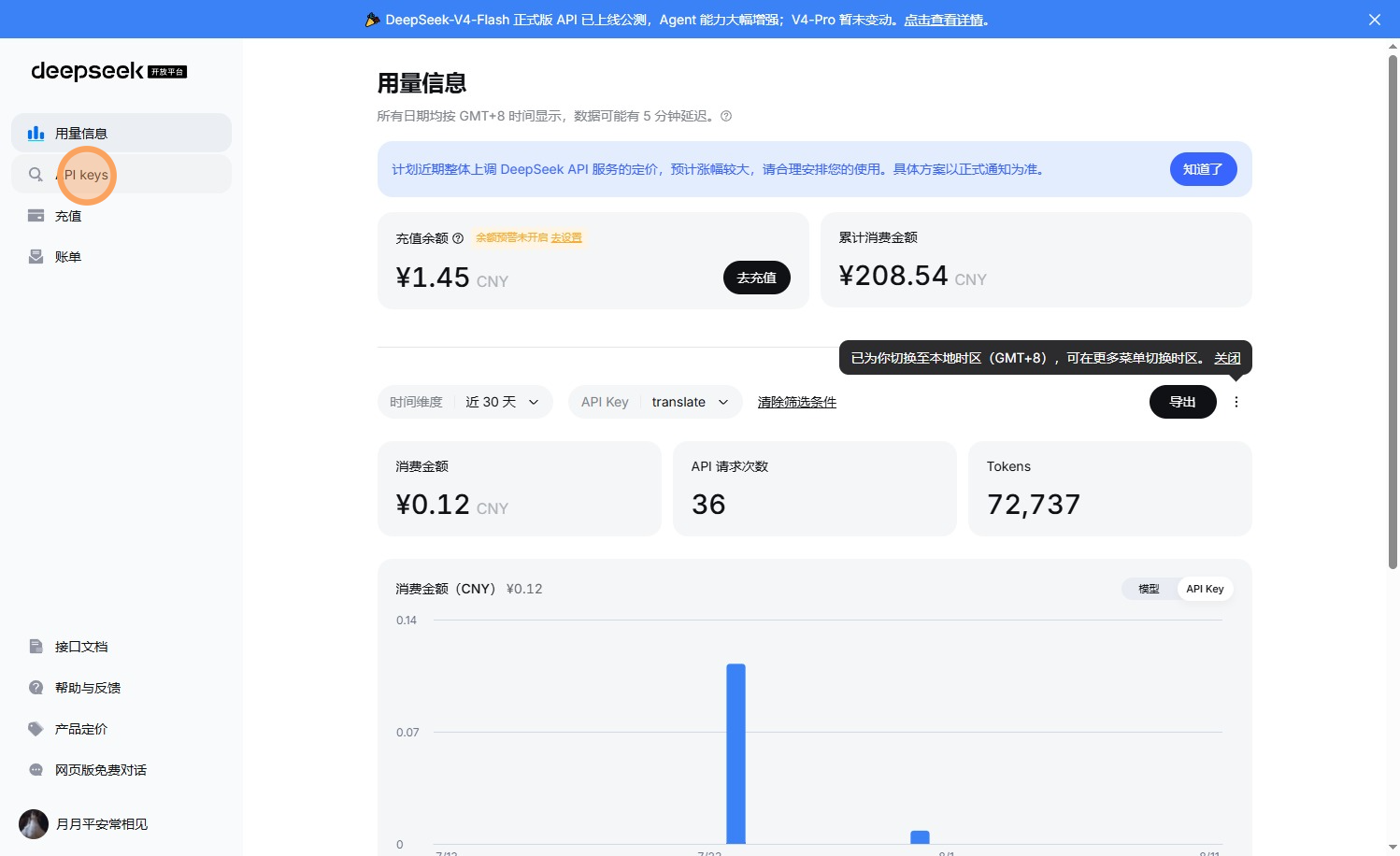Click the 知道了 button in the notice

tap(1203, 169)
